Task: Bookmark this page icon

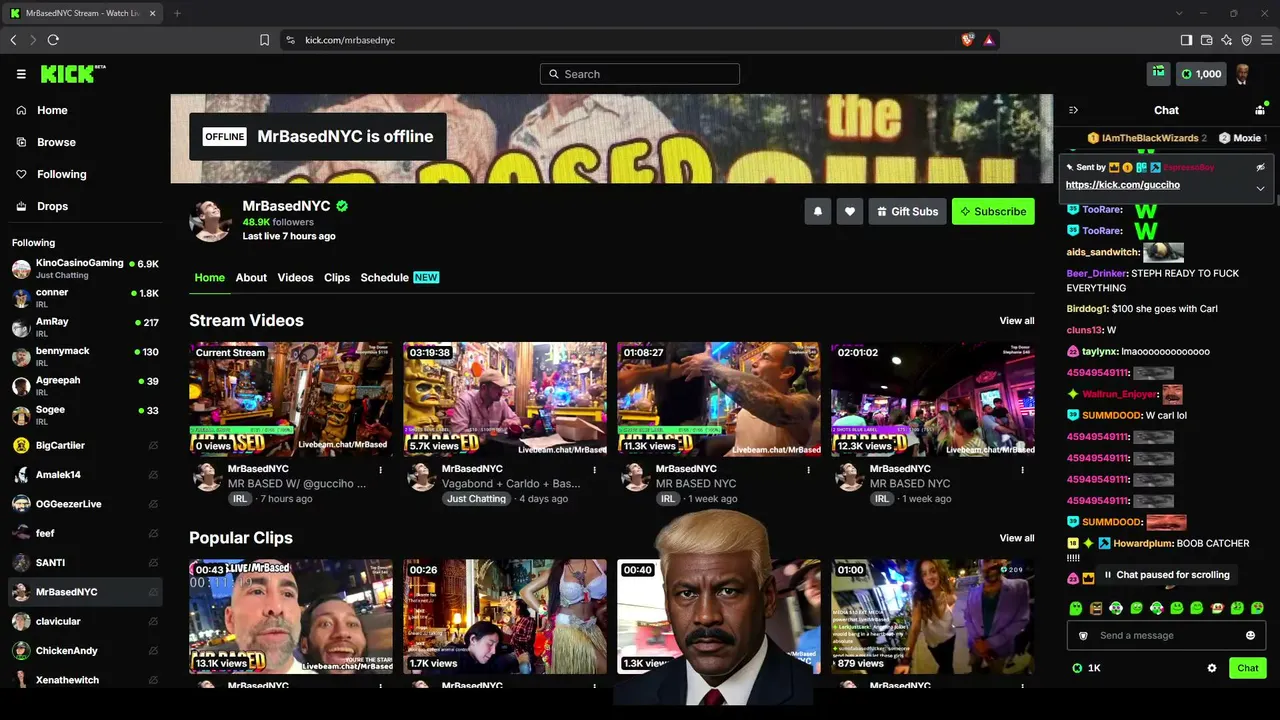Action: 264,40
